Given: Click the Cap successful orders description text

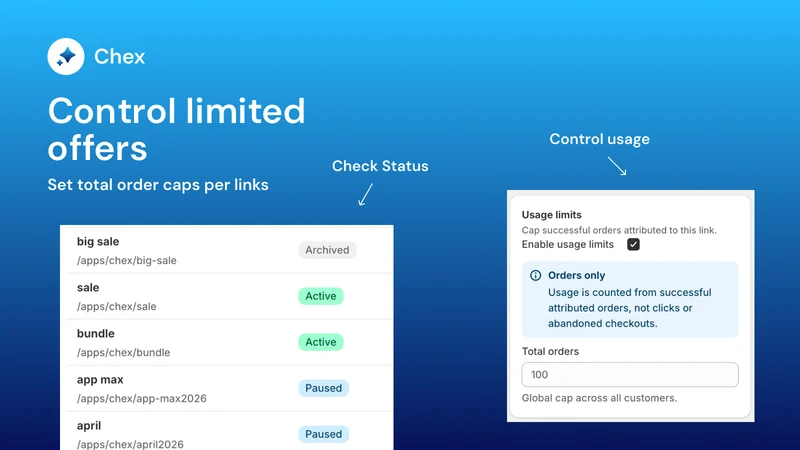Looking at the screenshot, I should (x=619, y=230).
